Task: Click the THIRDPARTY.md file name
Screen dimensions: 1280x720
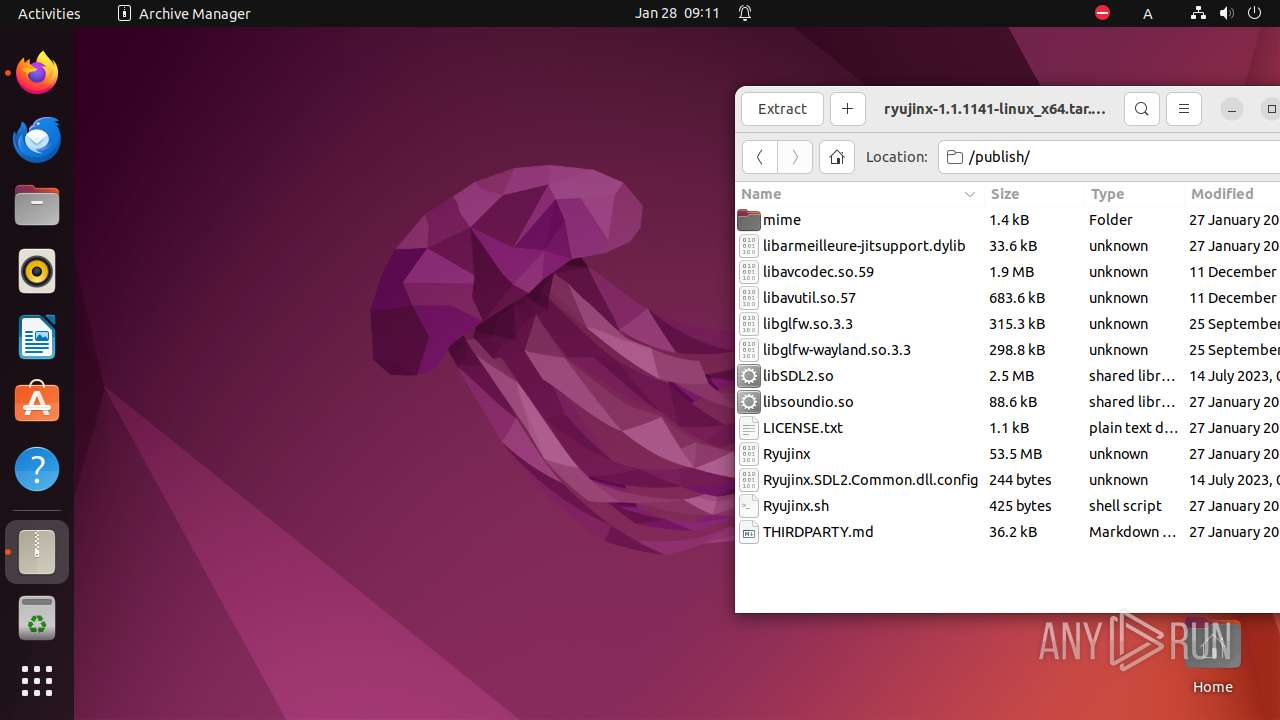Action: tap(818, 532)
